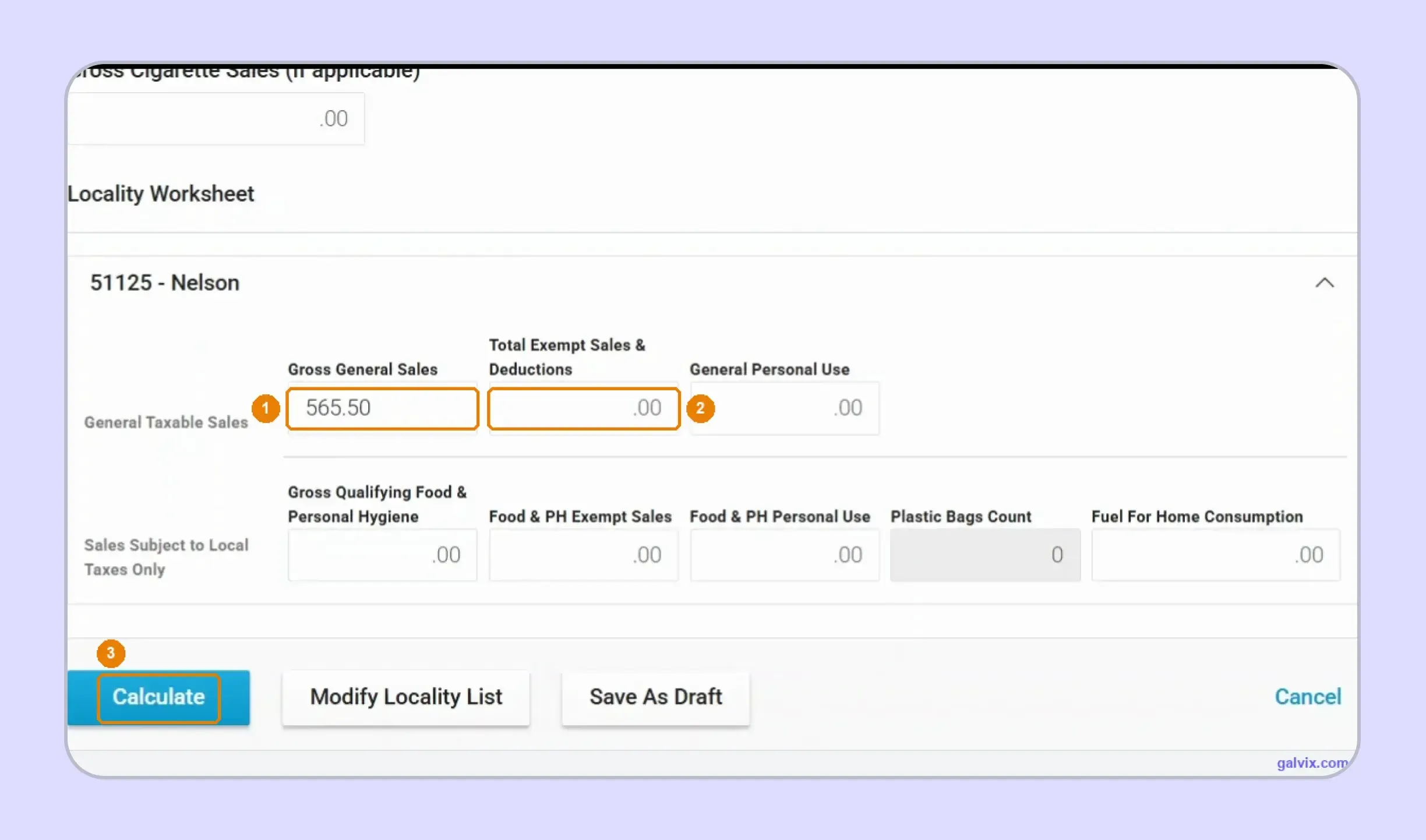Click Gross Qualifying Food & Personal Hygiene field
The height and width of the screenshot is (840, 1426).
[x=382, y=555]
